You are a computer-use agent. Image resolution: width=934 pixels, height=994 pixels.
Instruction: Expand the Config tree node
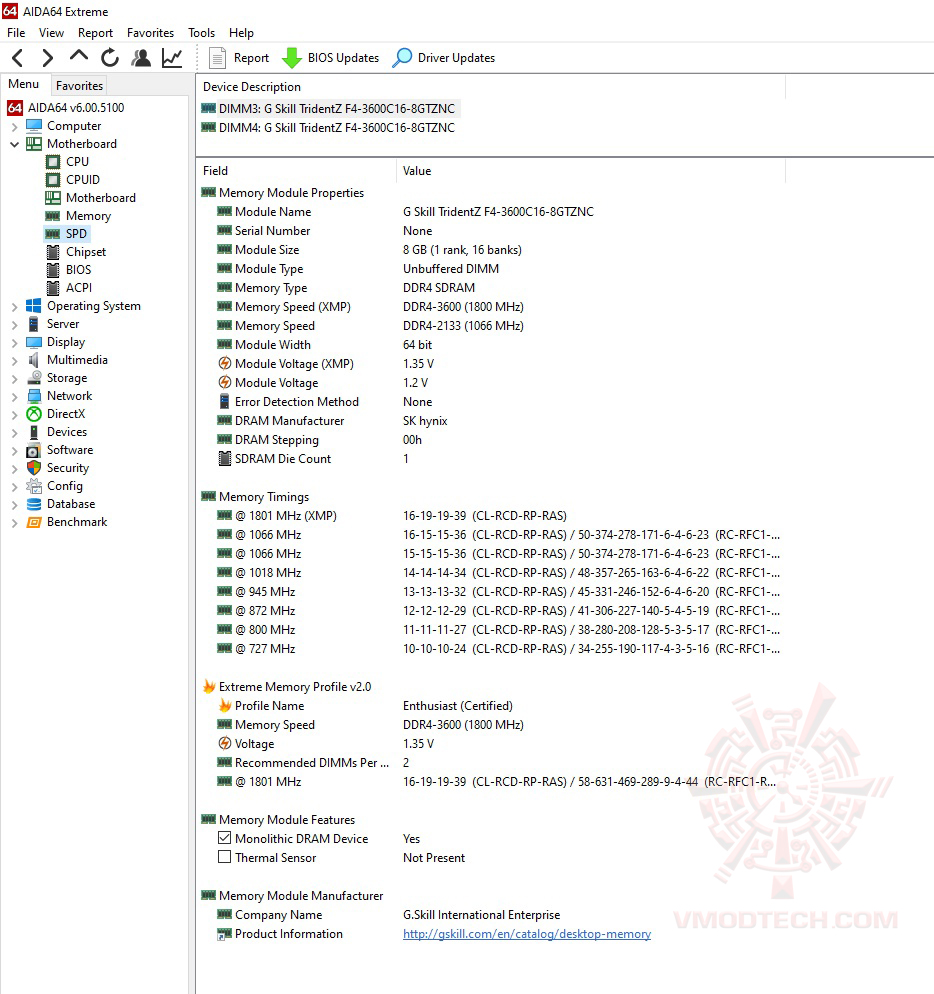click(14, 486)
